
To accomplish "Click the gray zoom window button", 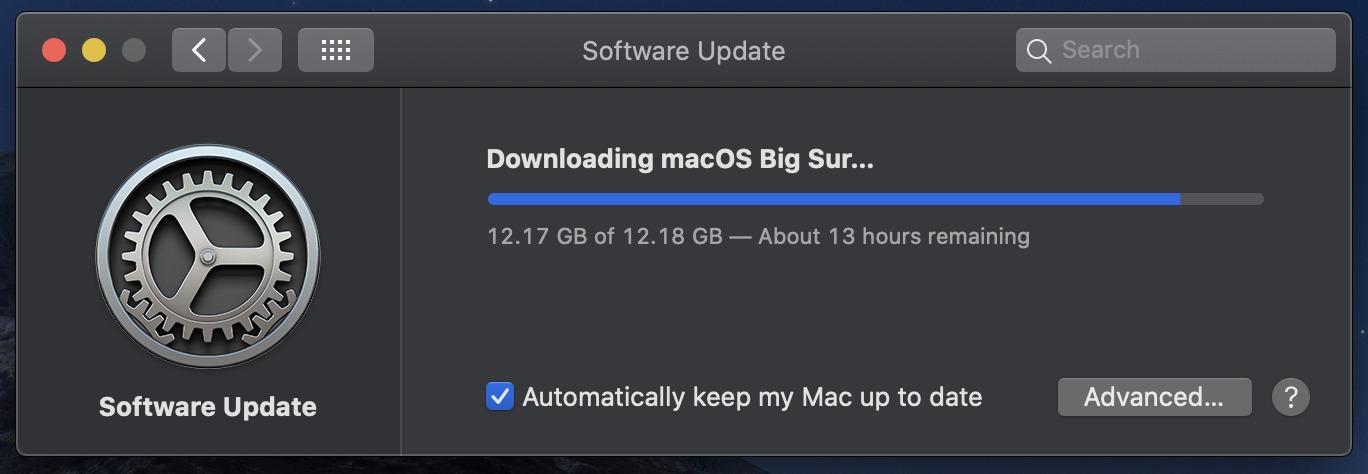I will (x=133, y=50).
